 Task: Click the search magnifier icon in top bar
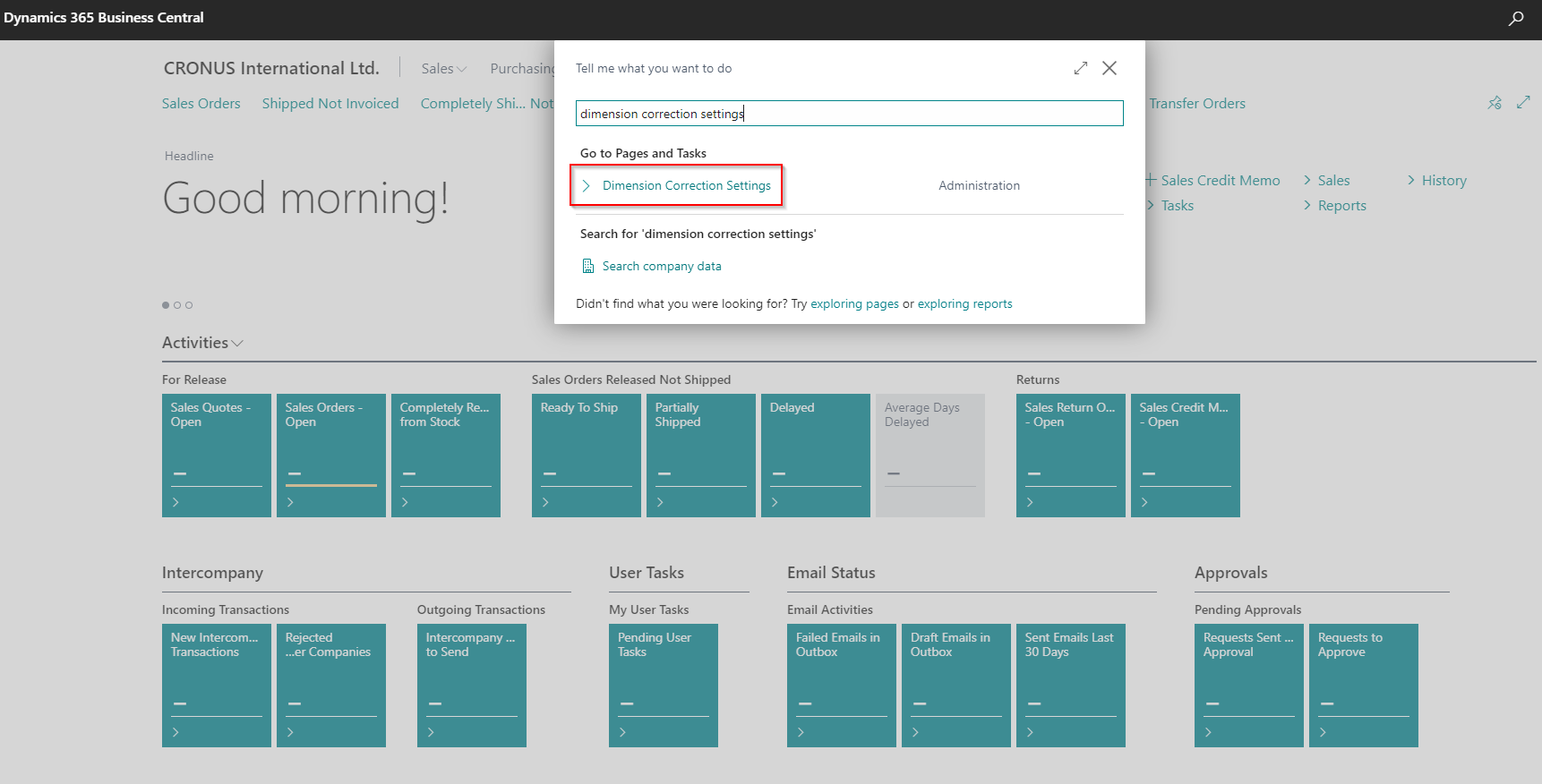(x=1515, y=18)
